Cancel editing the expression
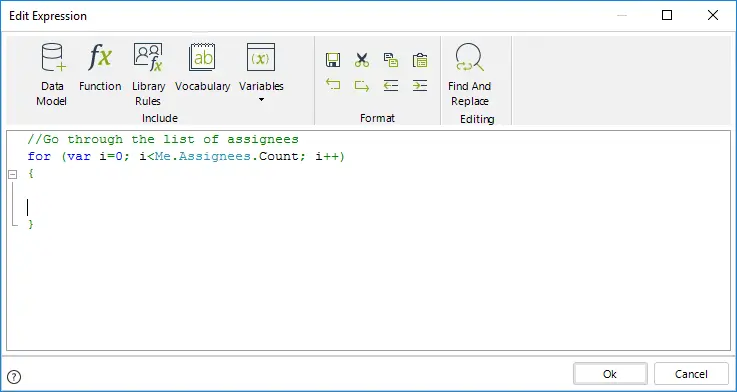Screen dimensions: 737x392 point(691,374)
